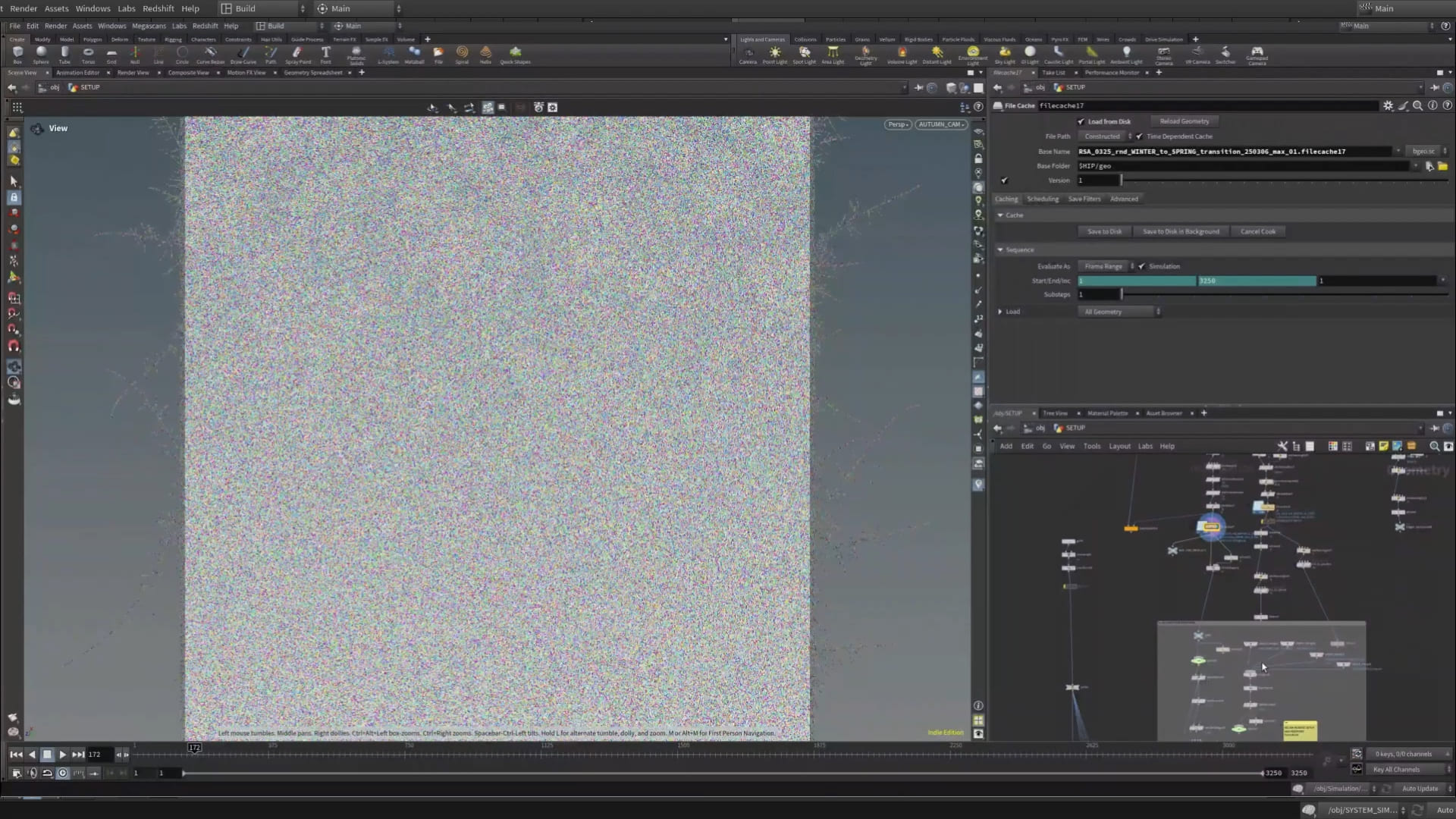The height and width of the screenshot is (819, 1456).
Task: Click the Spiral shelf tool
Action: [462, 53]
